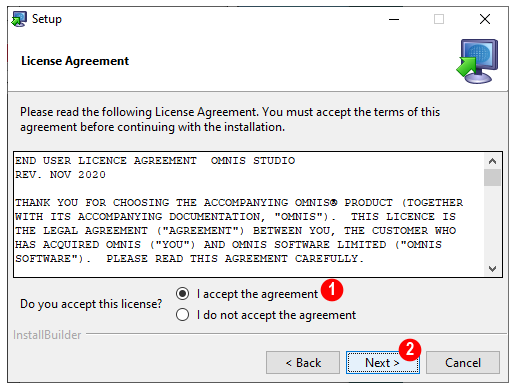Click the I accept the agreement label text

click(257, 294)
